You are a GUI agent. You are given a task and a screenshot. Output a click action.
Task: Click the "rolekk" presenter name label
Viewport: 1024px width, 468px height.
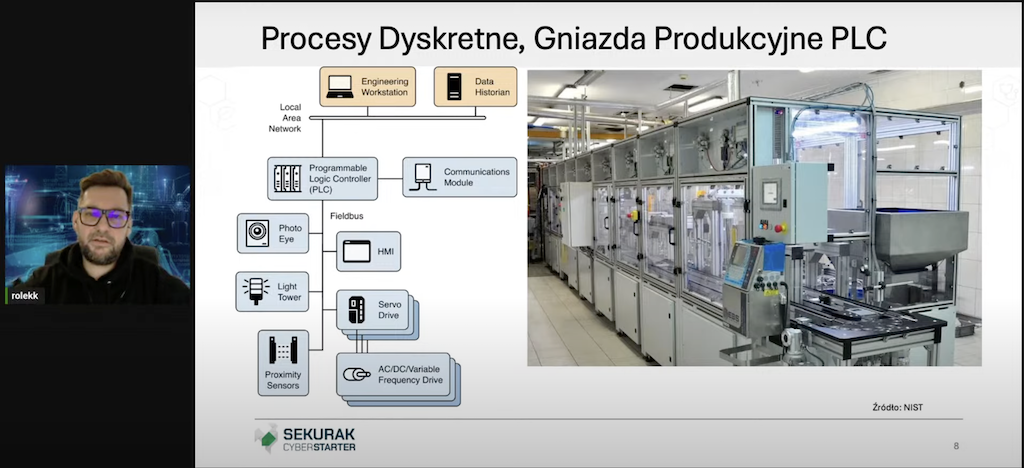click(x=26, y=295)
